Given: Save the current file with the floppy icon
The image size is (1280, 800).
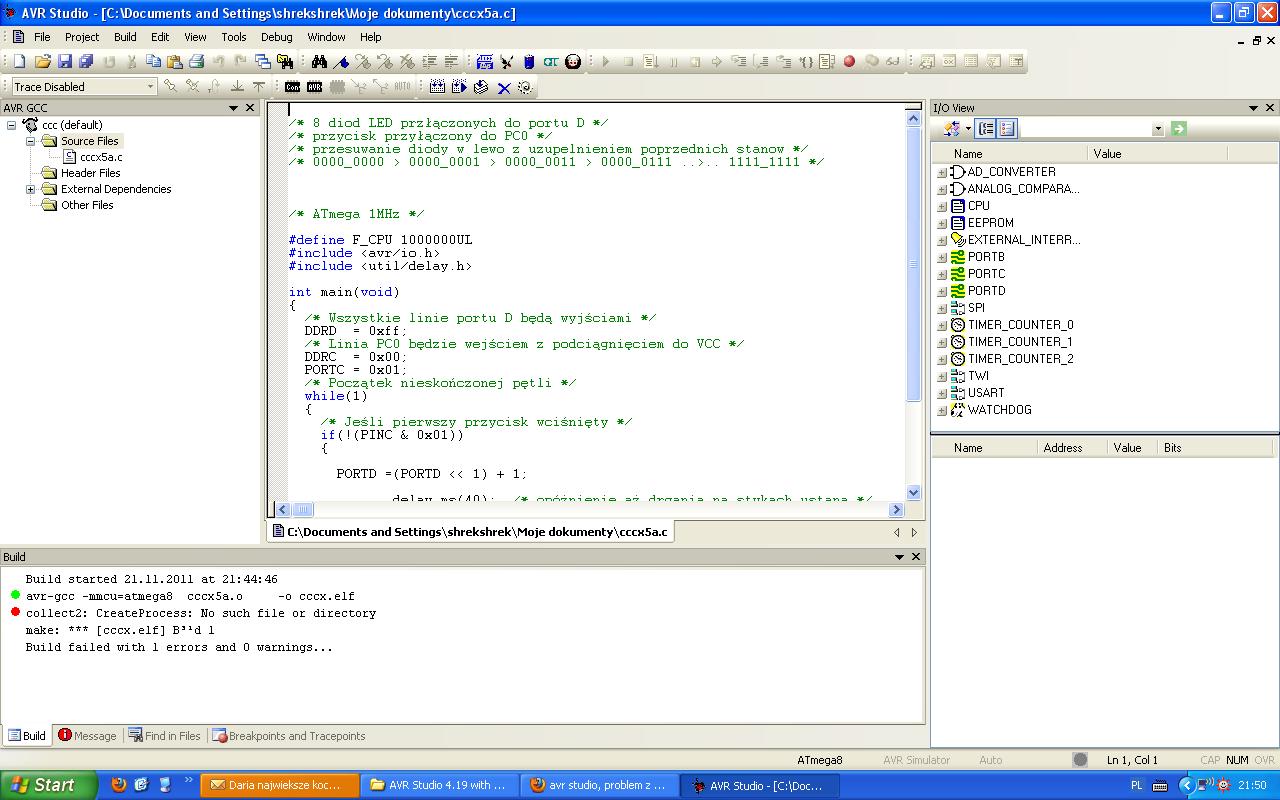Looking at the screenshot, I should pos(65,61).
